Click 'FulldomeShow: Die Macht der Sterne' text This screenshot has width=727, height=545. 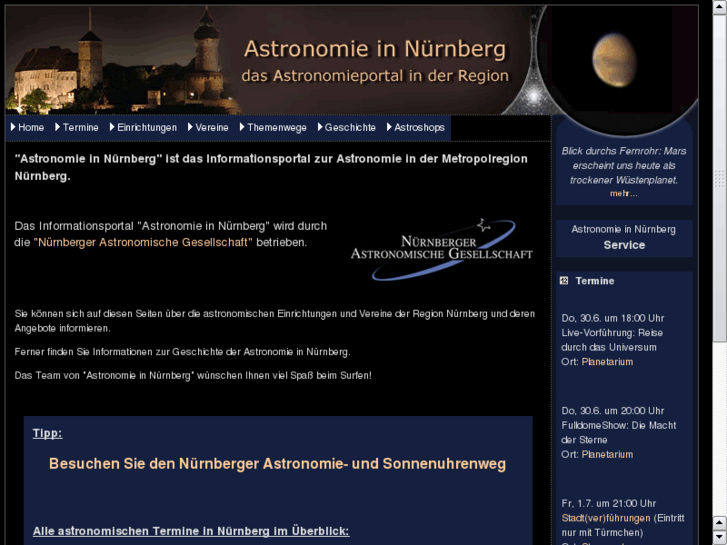[x=619, y=432]
